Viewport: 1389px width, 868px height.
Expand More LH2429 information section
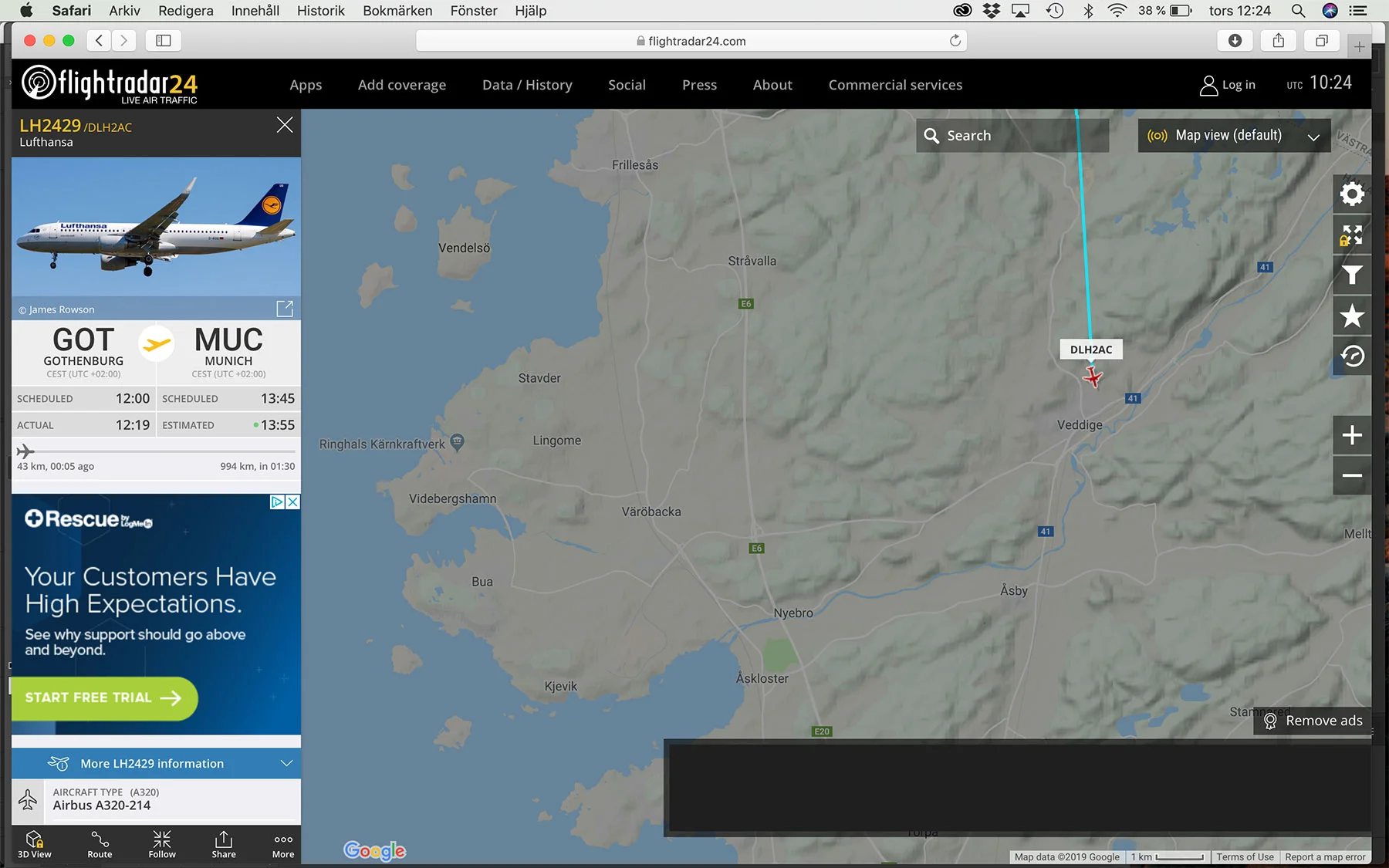pos(156,763)
